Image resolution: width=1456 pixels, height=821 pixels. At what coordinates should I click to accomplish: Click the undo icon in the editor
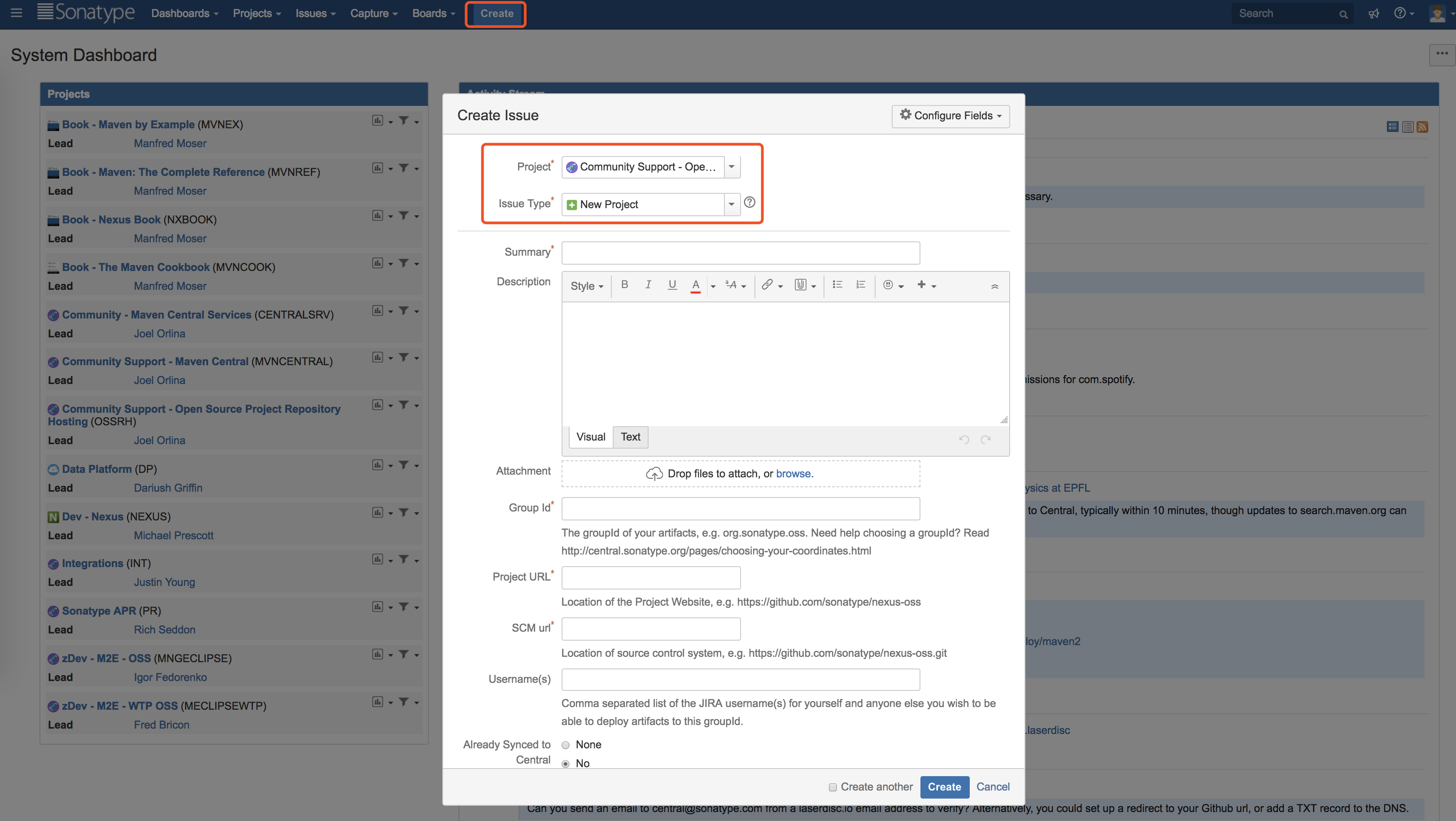pos(964,439)
